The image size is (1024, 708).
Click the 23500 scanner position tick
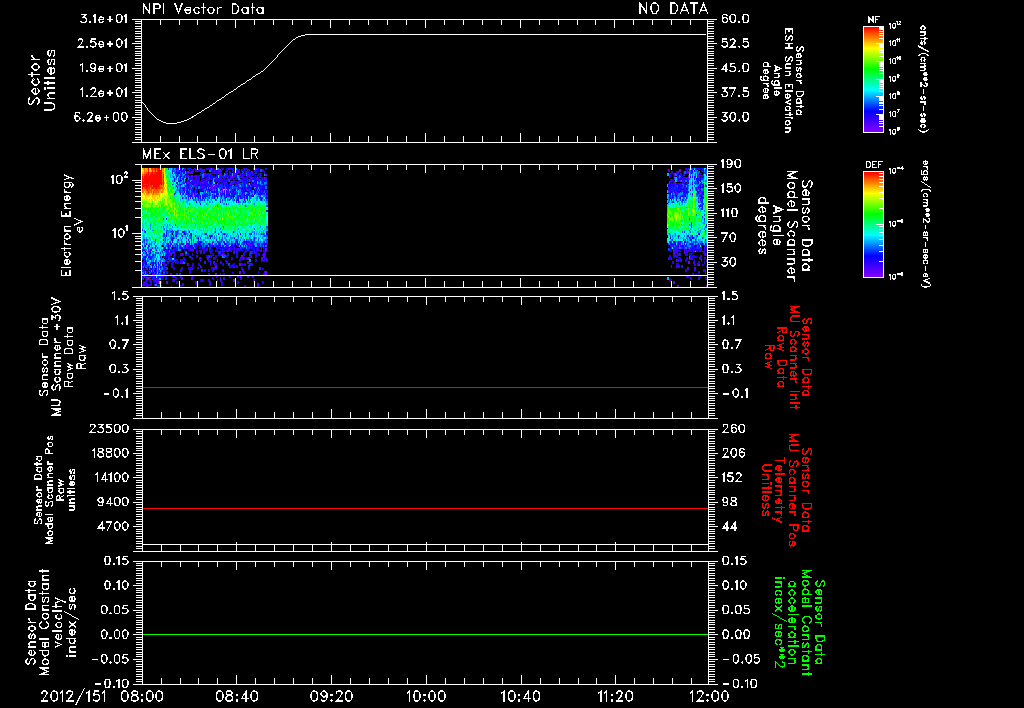pos(108,429)
